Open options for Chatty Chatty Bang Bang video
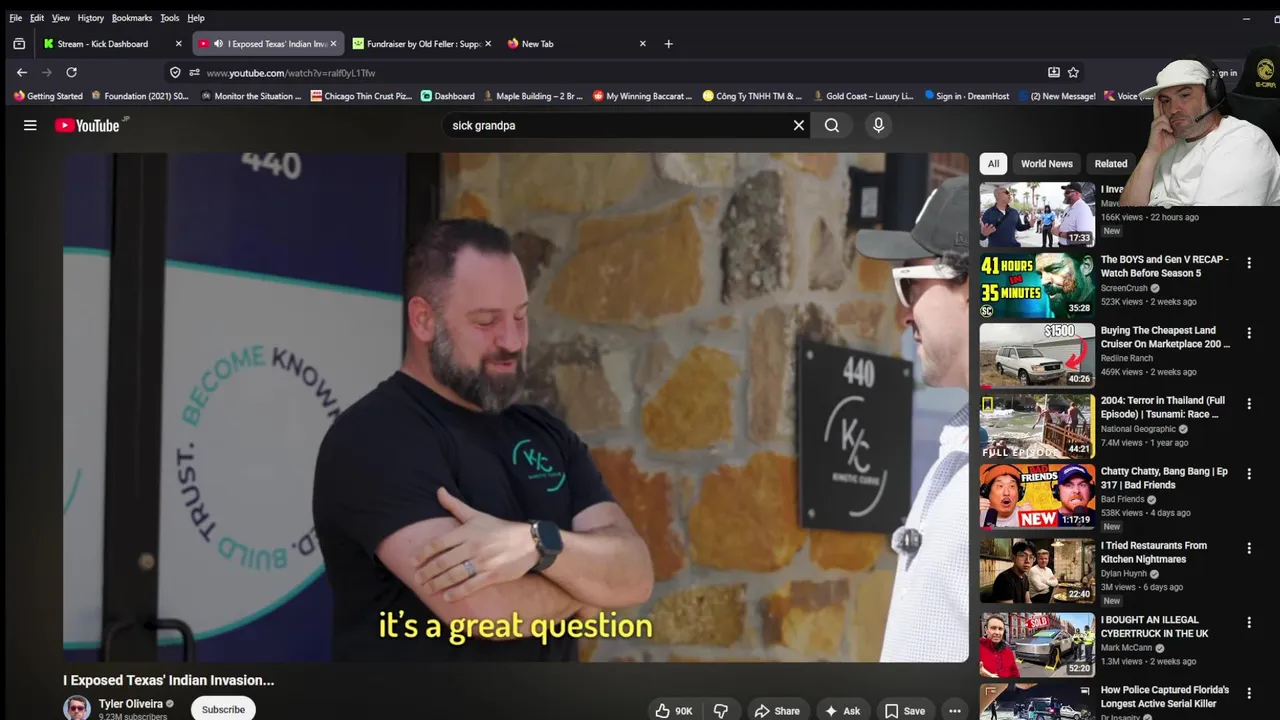The width and height of the screenshot is (1280, 720). pyautogui.click(x=1249, y=475)
